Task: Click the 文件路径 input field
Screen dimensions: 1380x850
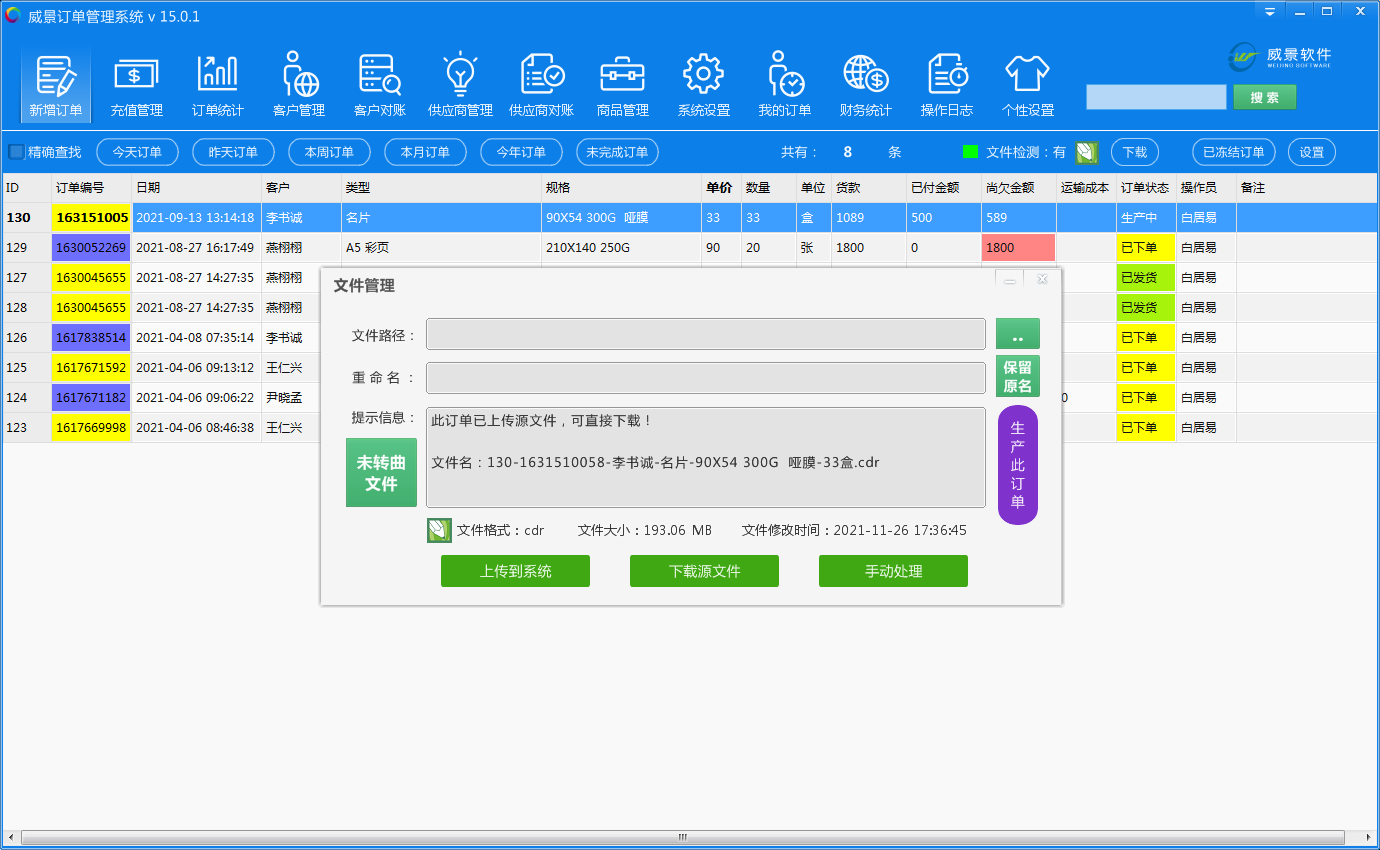Action: tap(705, 334)
